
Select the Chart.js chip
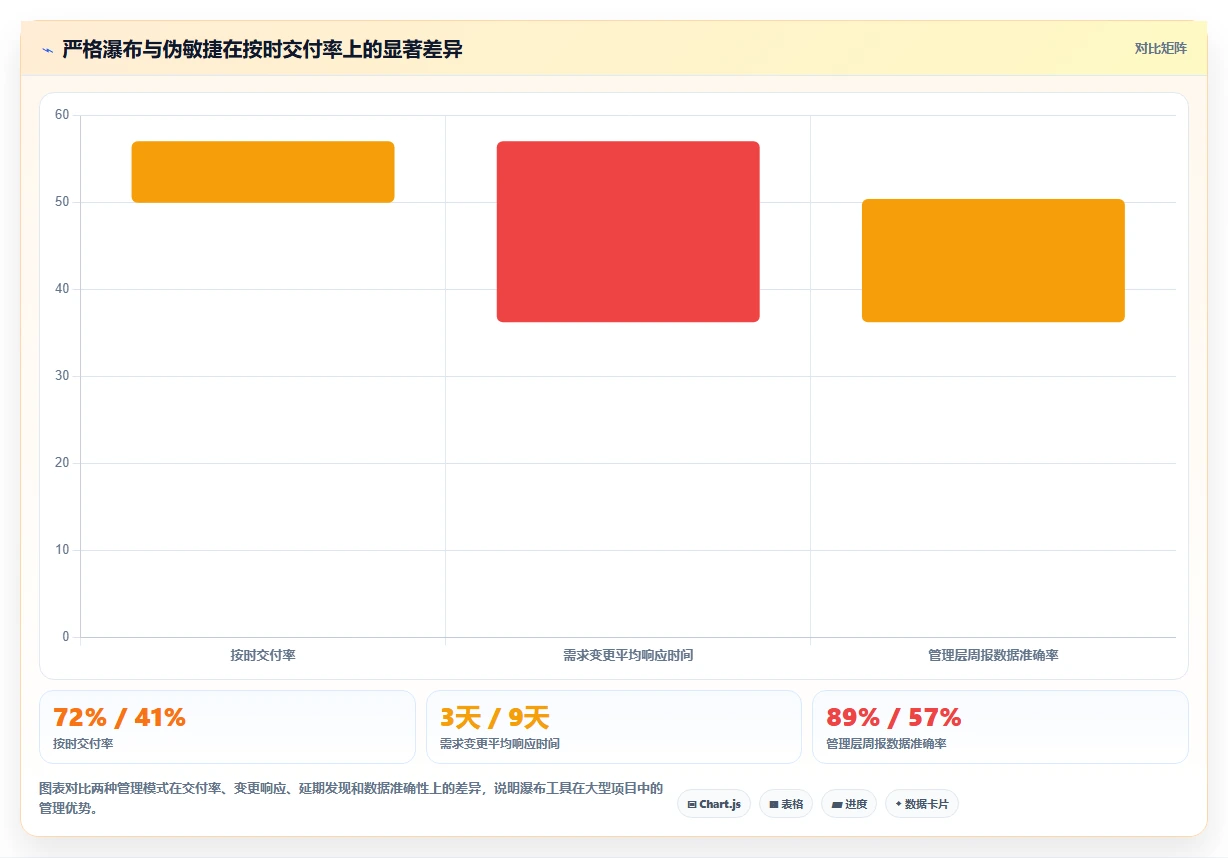(x=714, y=804)
